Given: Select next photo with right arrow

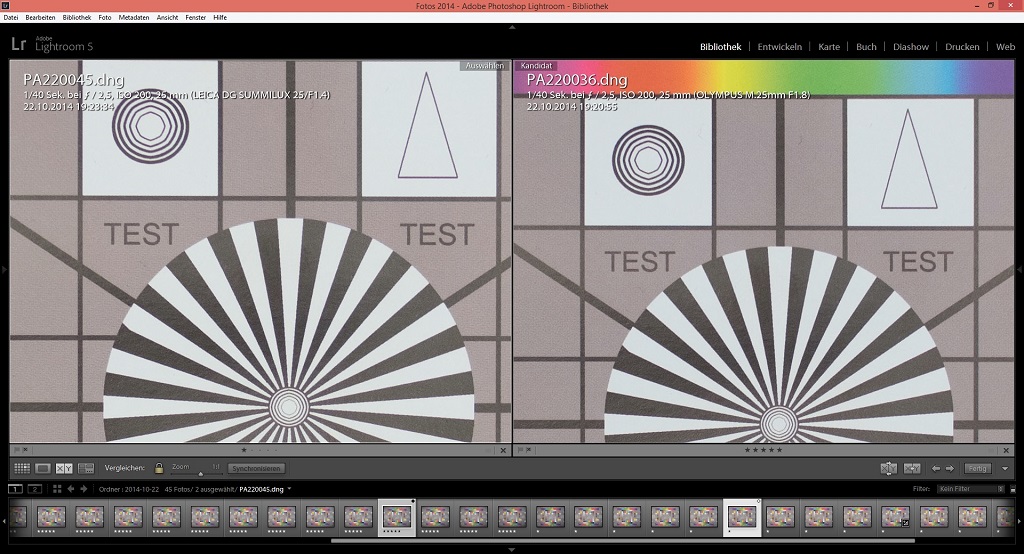Looking at the screenshot, I should [950, 468].
